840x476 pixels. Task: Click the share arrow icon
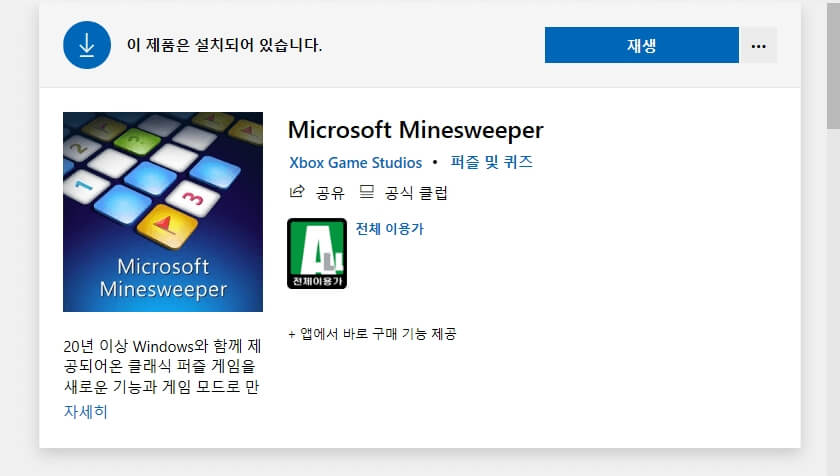coord(297,192)
